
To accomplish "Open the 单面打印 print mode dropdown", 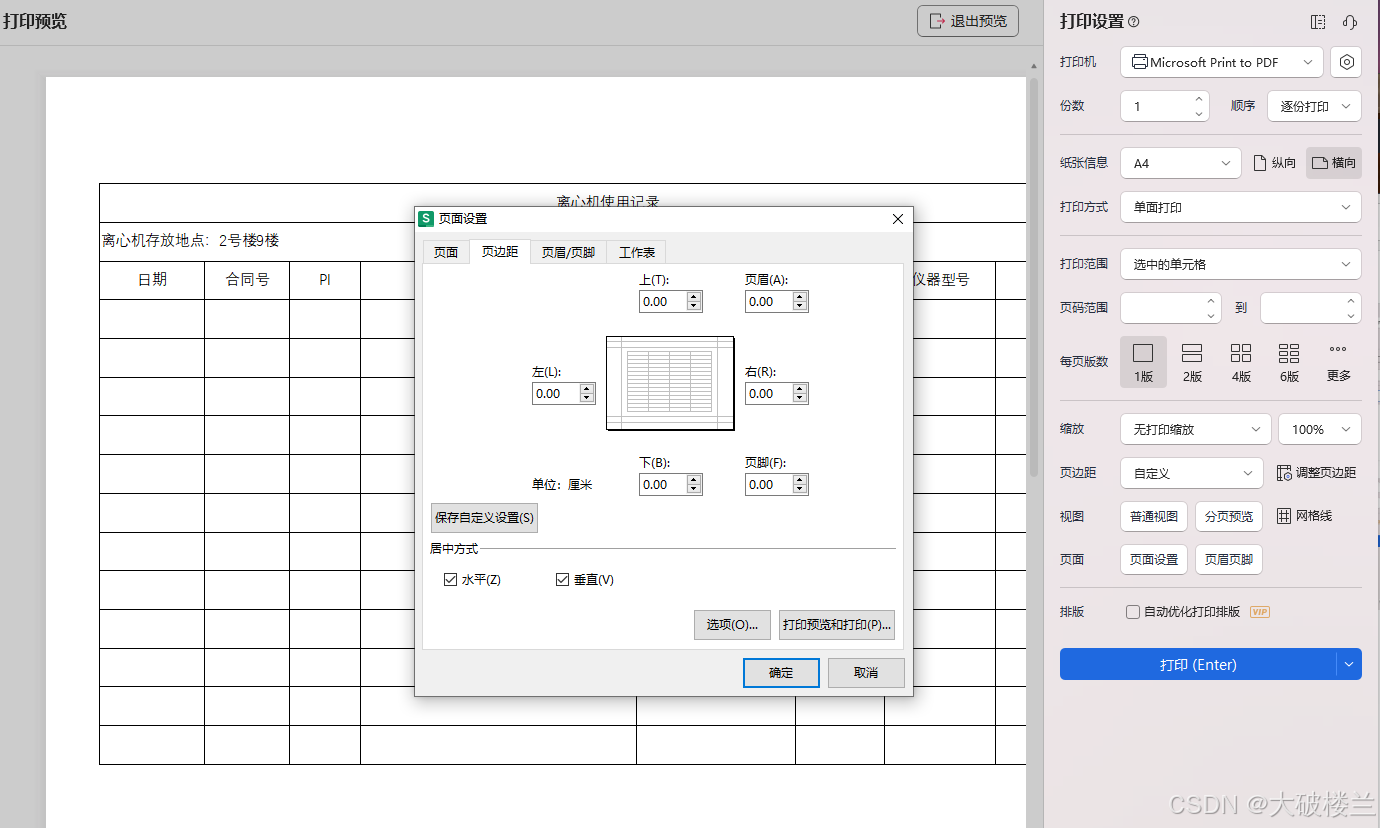I will point(1240,207).
